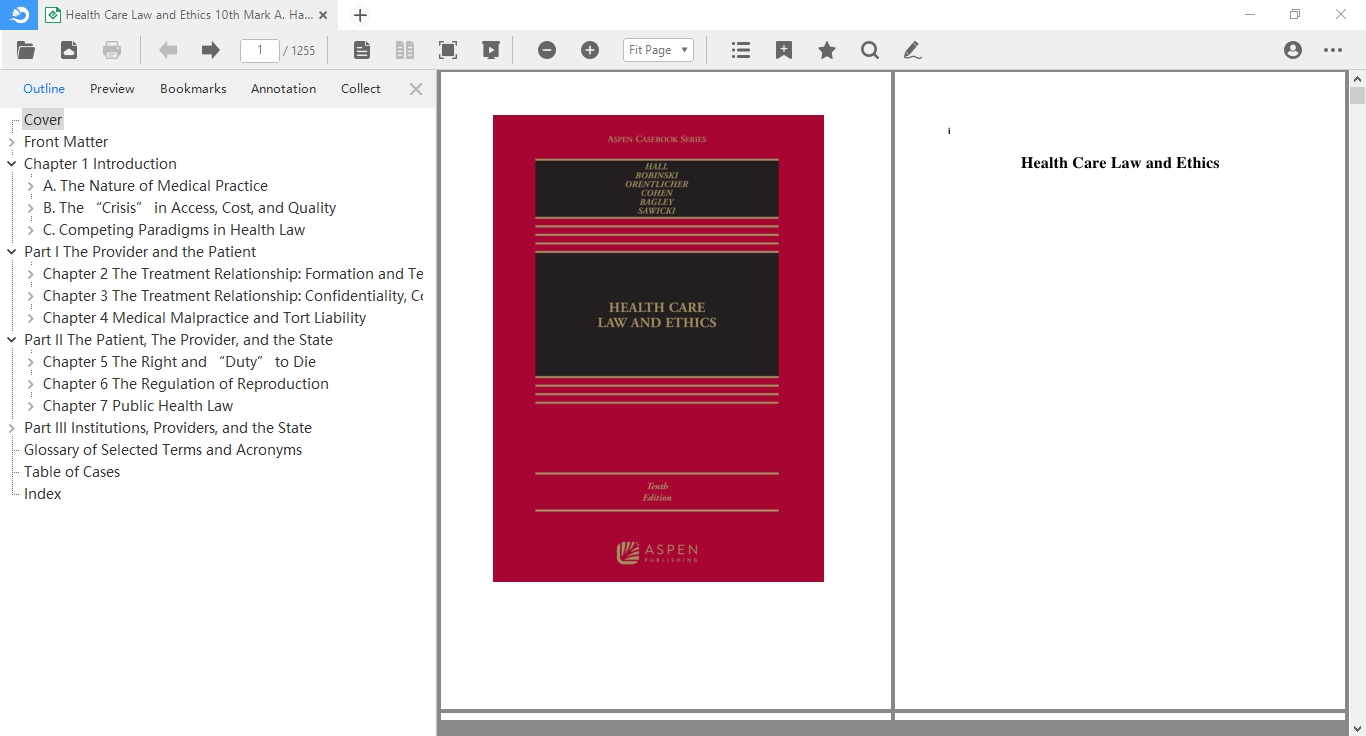Image resolution: width=1366 pixels, height=736 pixels.
Task: Click the Health Care Law and Ethics title page
Action: pyautogui.click(x=1120, y=390)
